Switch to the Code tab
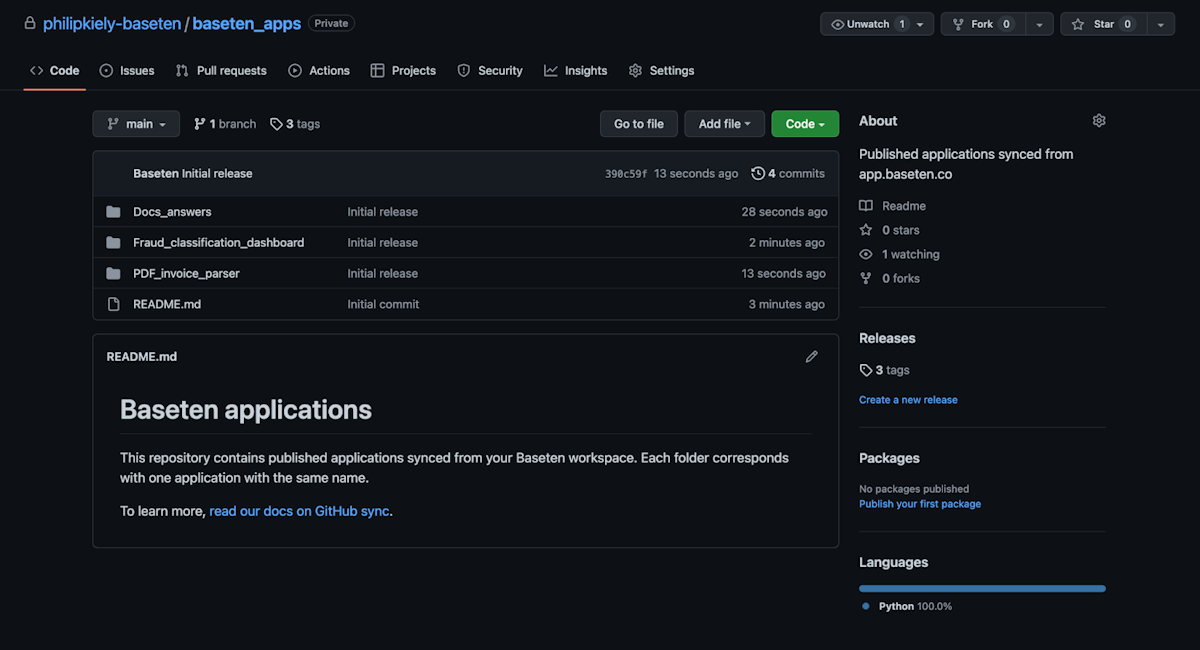 [x=55, y=71]
